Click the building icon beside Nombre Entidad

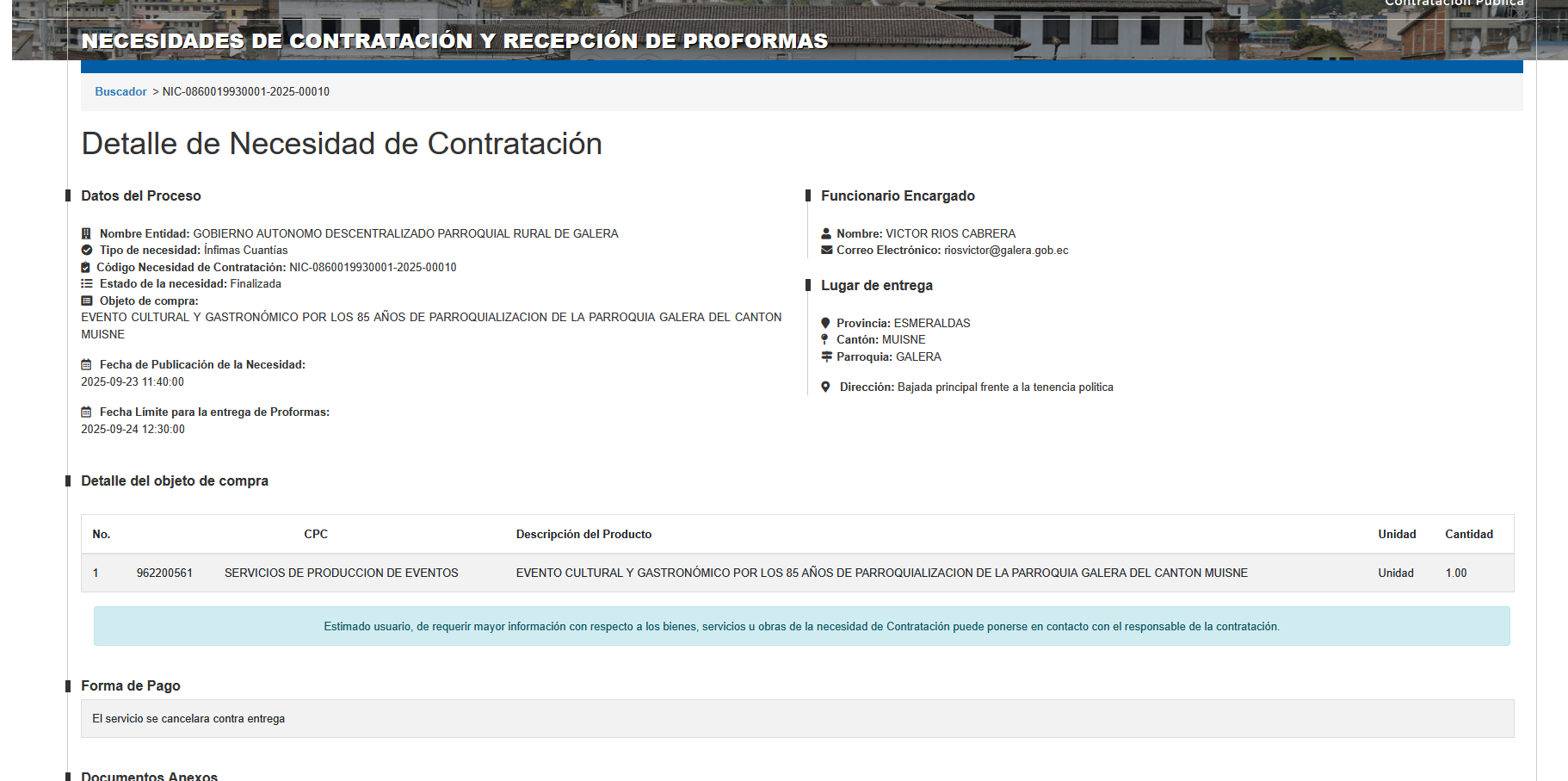(86, 233)
